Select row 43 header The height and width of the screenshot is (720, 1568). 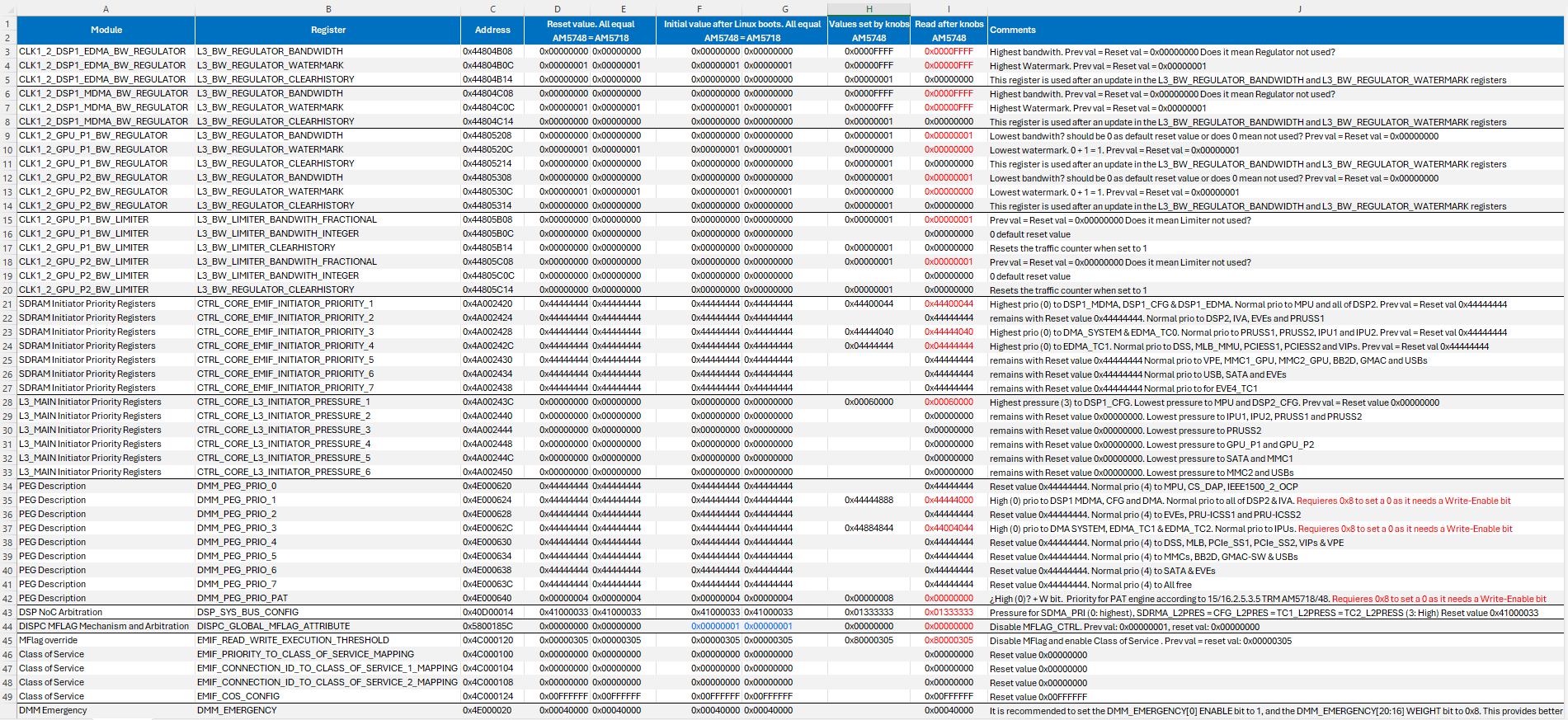[x=8, y=612]
